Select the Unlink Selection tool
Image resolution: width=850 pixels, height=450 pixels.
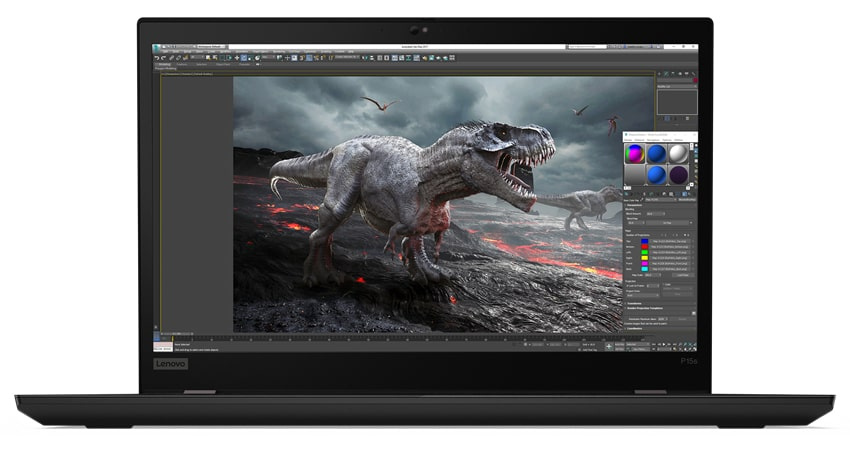[x=178, y=57]
